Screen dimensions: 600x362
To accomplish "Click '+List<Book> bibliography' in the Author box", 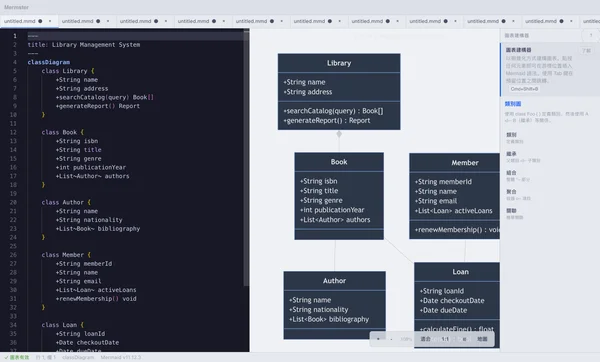I will tap(329, 319).
